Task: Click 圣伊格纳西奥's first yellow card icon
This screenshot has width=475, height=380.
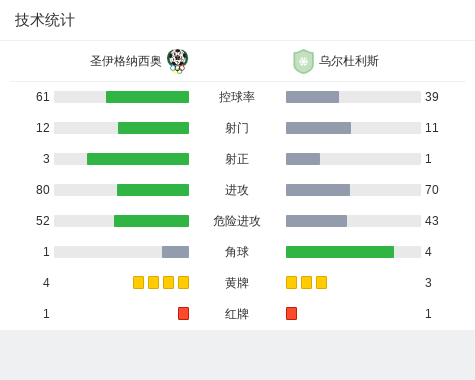Action: (138, 283)
